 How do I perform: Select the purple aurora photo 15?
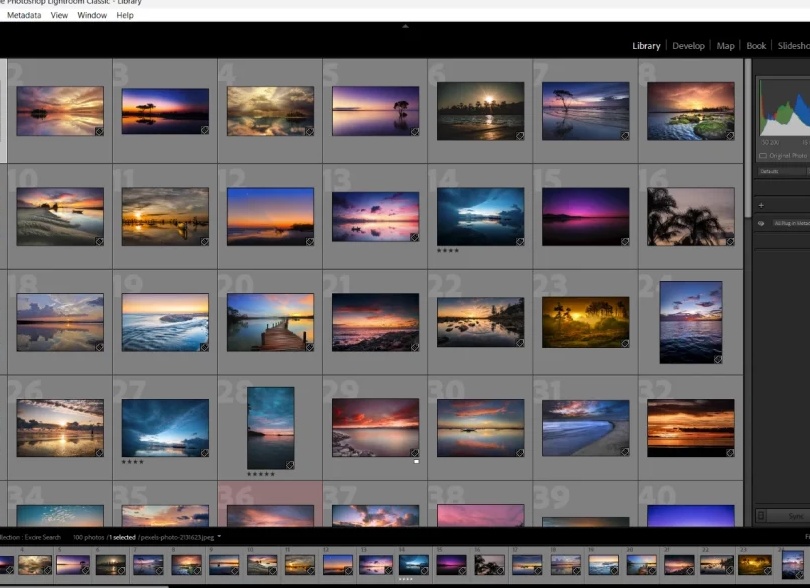(585, 216)
